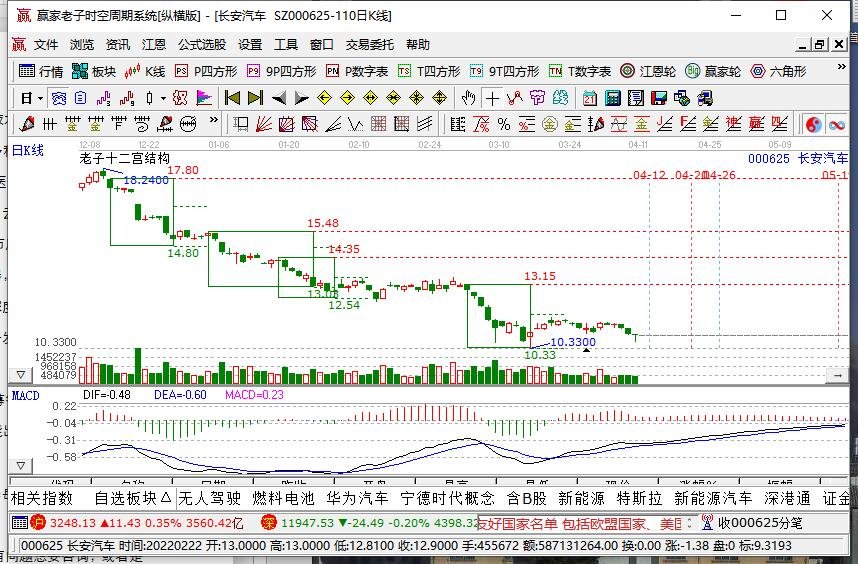This screenshot has height=564, width=858.
Task: Open the P四方形 tool
Action: point(206,71)
